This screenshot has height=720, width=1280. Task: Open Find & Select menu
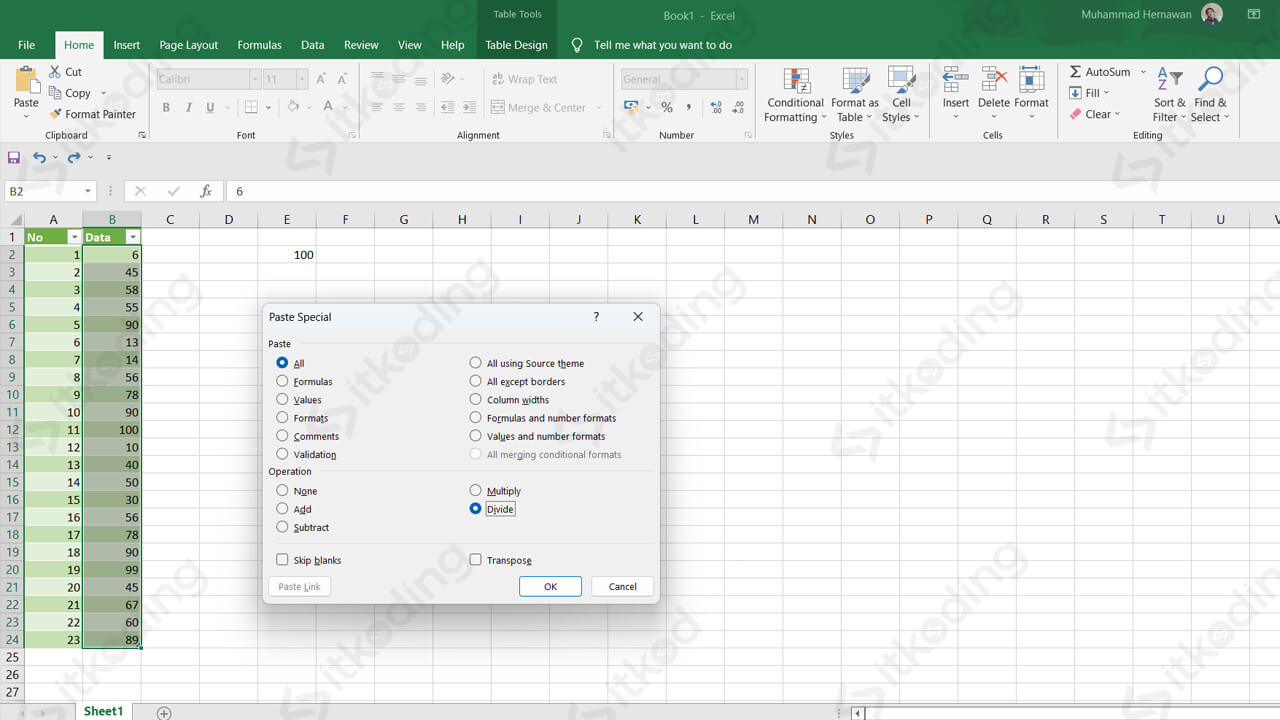tap(1211, 96)
